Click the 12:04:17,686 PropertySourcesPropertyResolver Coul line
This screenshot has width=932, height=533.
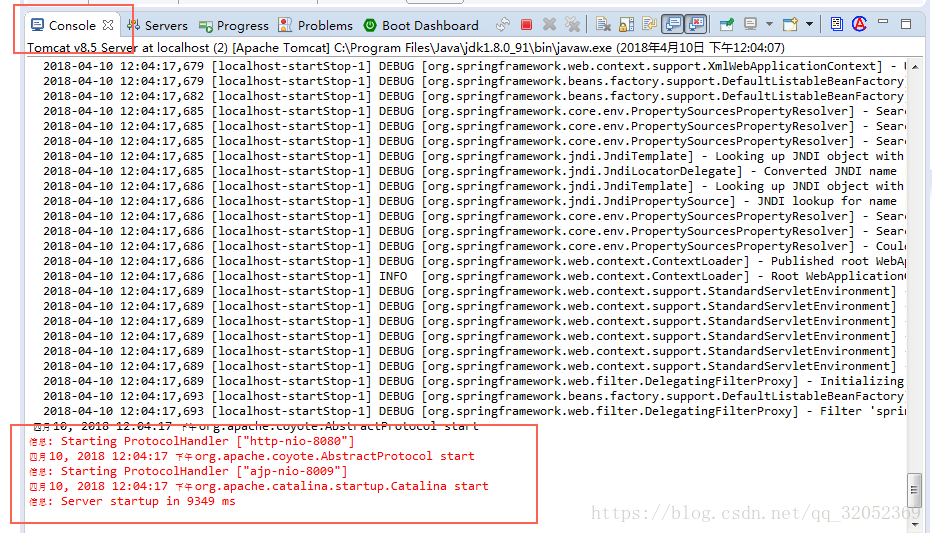coord(474,246)
